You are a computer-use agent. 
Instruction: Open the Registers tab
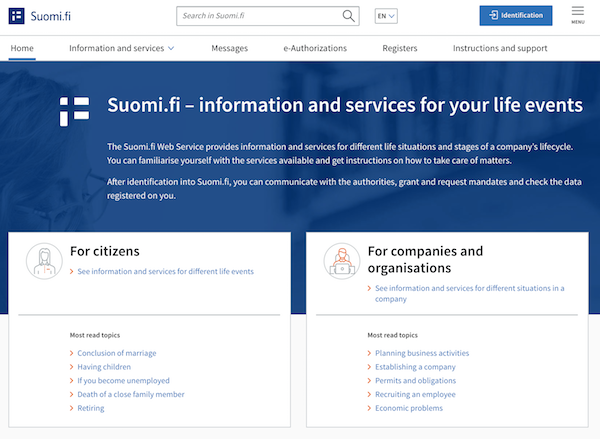[400, 48]
